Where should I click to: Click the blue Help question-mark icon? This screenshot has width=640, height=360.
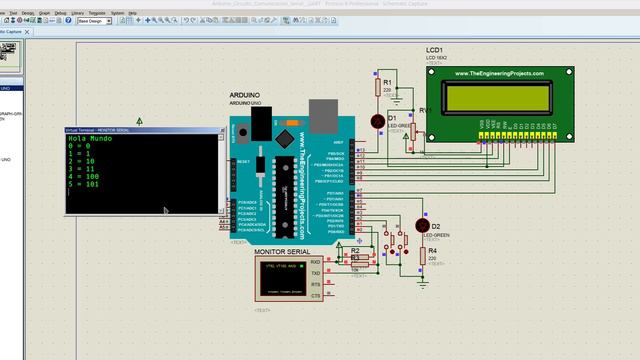coord(68,20)
